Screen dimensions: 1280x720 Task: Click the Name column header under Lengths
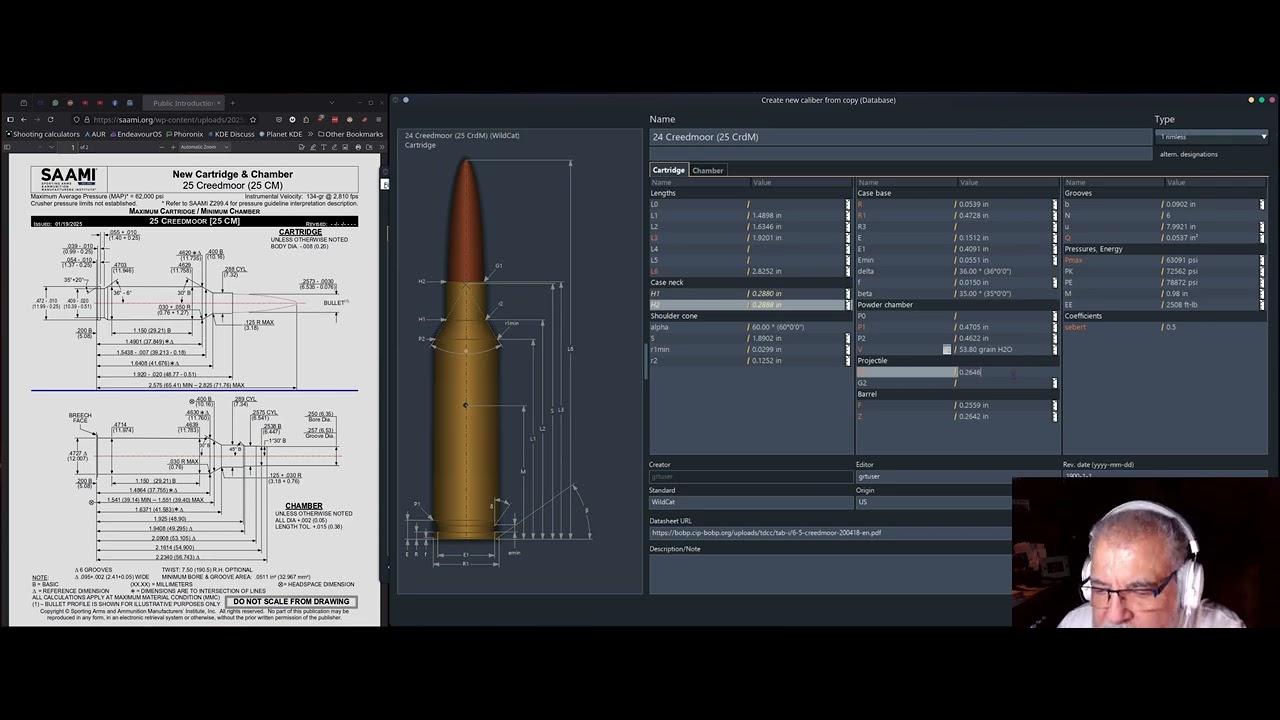(x=699, y=182)
